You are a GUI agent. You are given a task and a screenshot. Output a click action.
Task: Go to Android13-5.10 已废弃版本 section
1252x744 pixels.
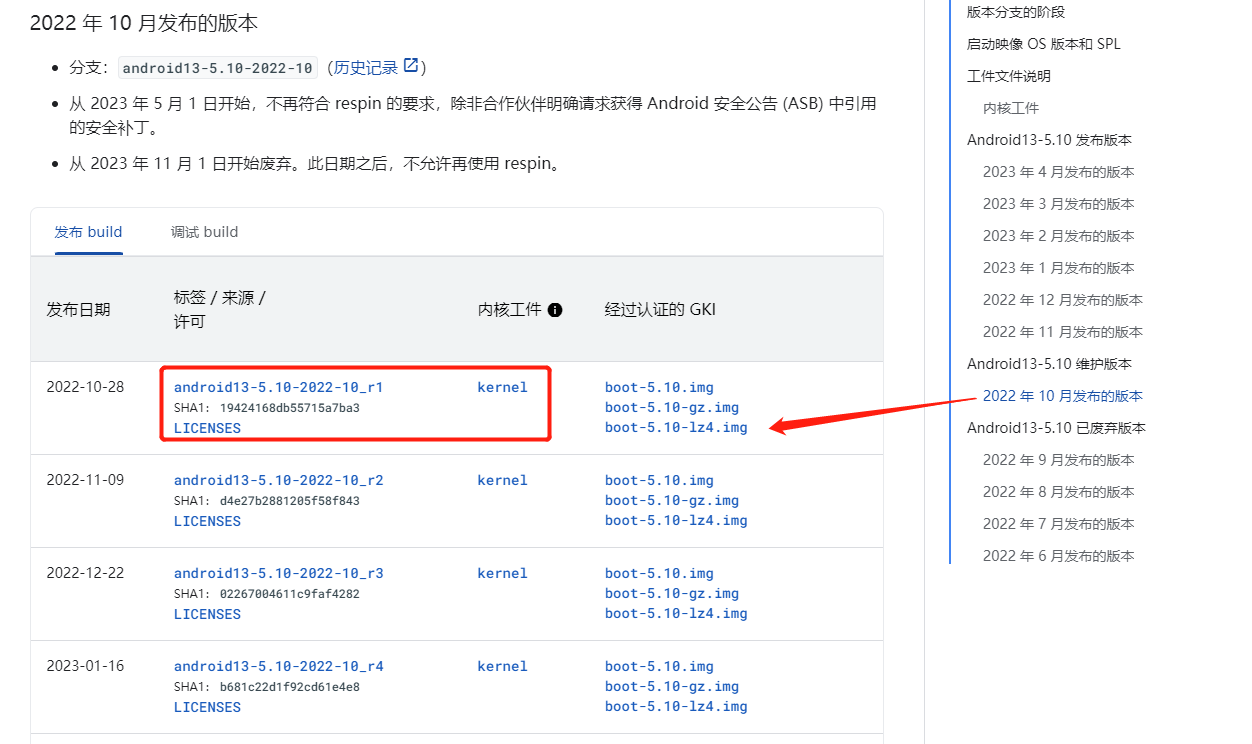coord(1056,428)
